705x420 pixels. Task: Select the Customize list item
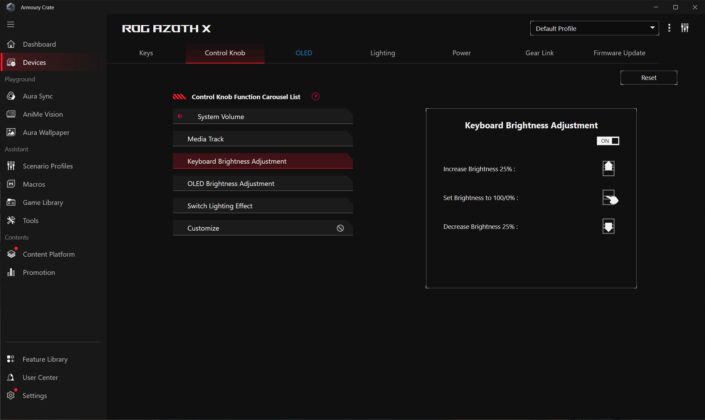coord(263,228)
